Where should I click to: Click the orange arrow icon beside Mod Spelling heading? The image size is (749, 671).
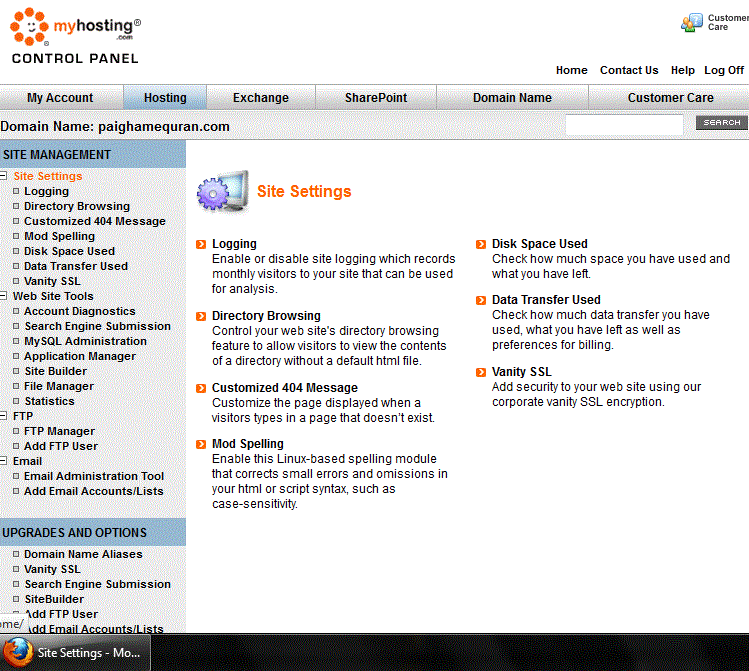coord(202,444)
